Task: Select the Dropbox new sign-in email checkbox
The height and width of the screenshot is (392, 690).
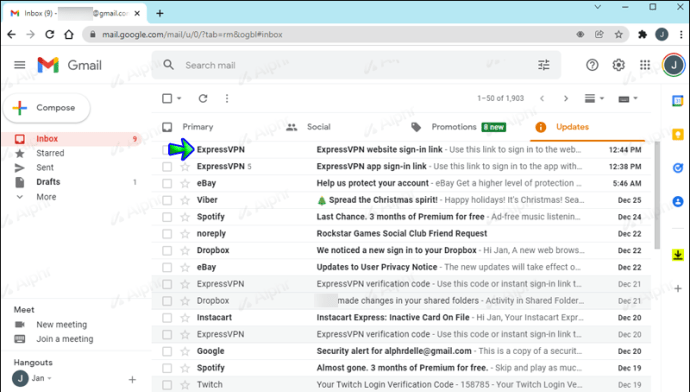Action: [x=167, y=250]
